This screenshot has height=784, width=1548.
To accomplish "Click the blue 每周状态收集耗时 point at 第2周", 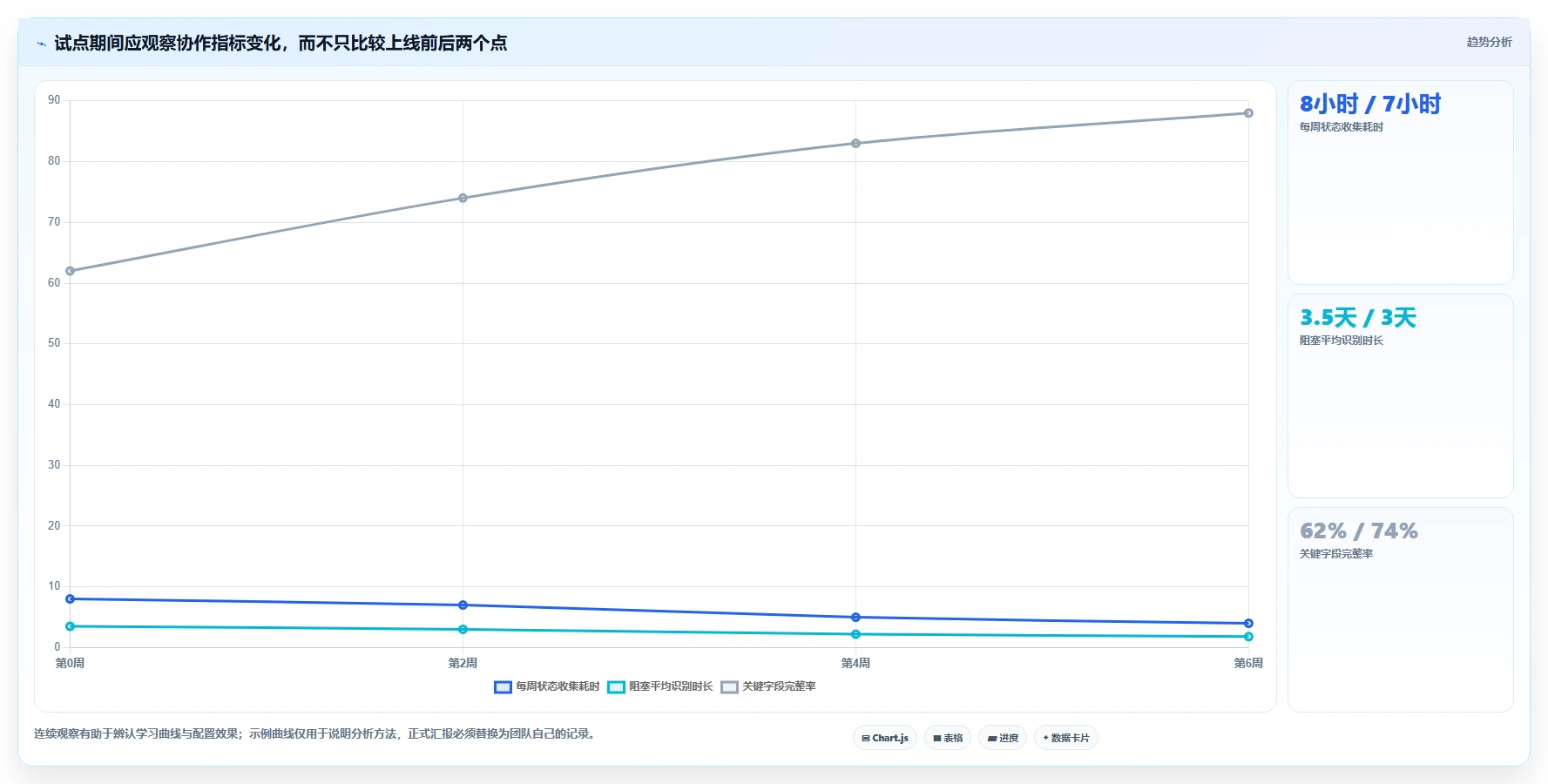I will [x=463, y=605].
